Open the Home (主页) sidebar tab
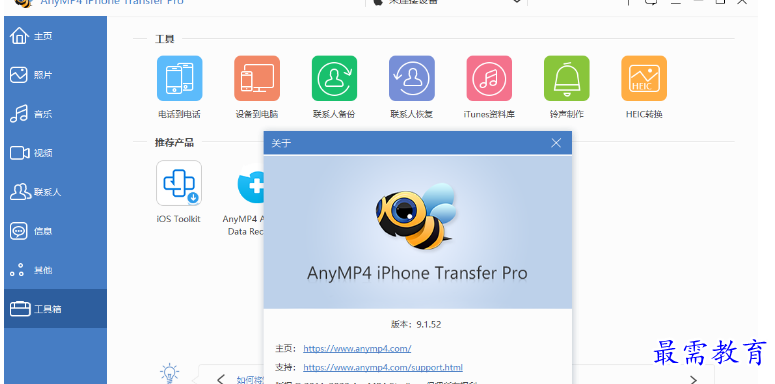 click(55, 36)
